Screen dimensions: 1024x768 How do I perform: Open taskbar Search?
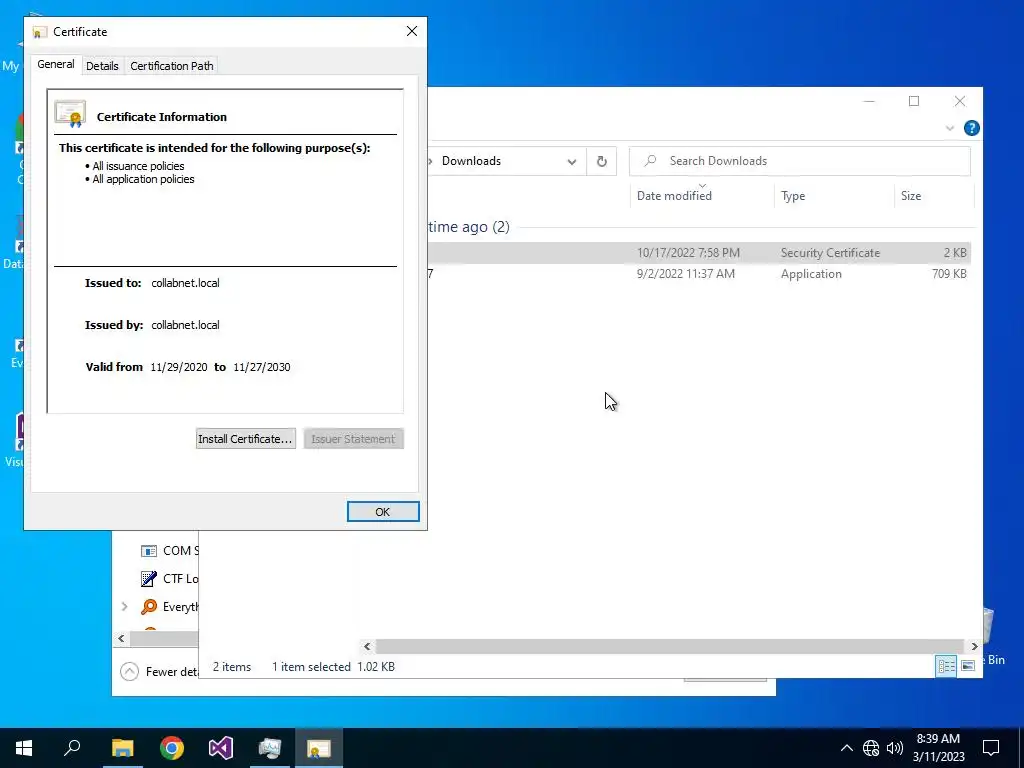click(x=72, y=748)
